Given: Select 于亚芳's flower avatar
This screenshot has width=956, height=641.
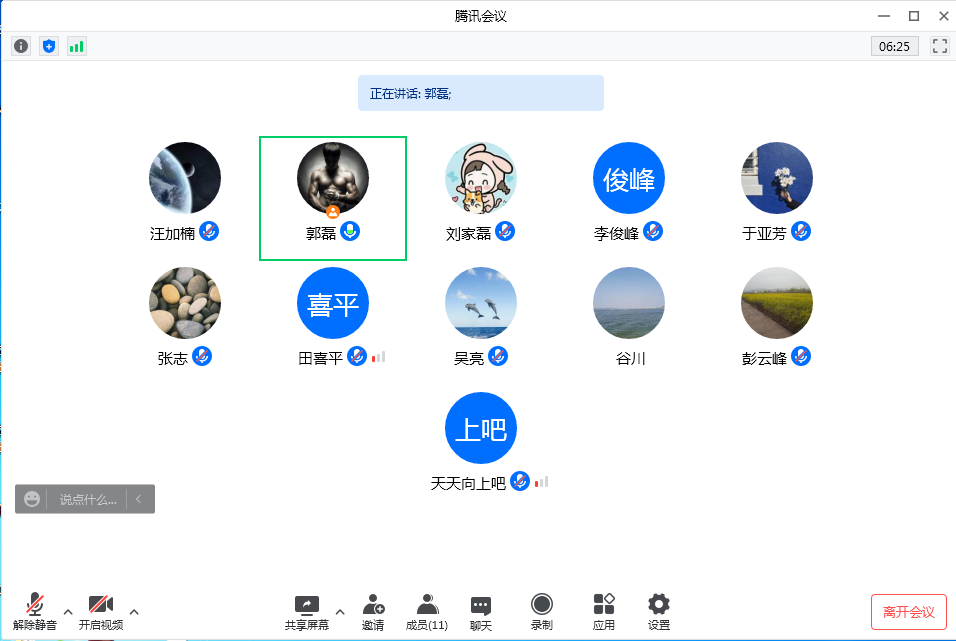Looking at the screenshot, I should point(777,178).
